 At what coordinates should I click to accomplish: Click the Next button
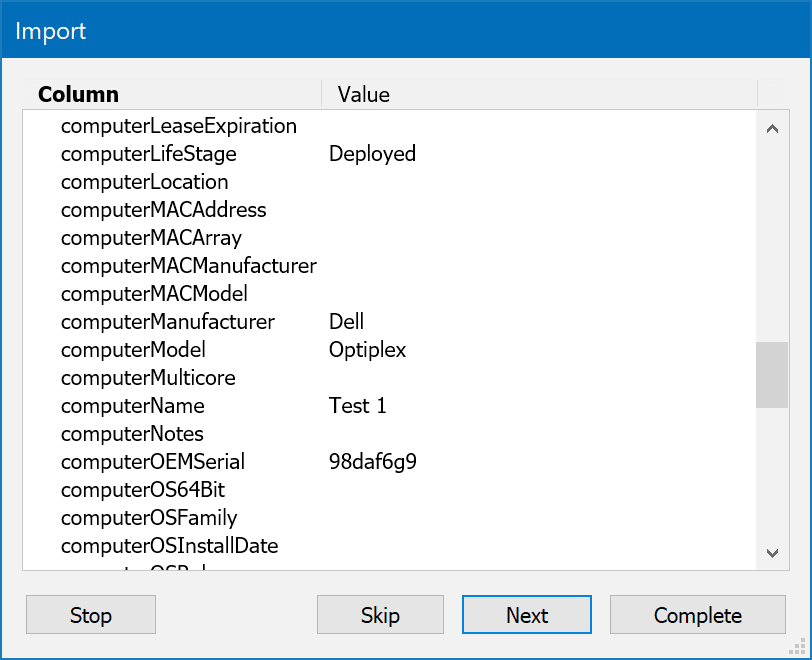[x=526, y=615]
